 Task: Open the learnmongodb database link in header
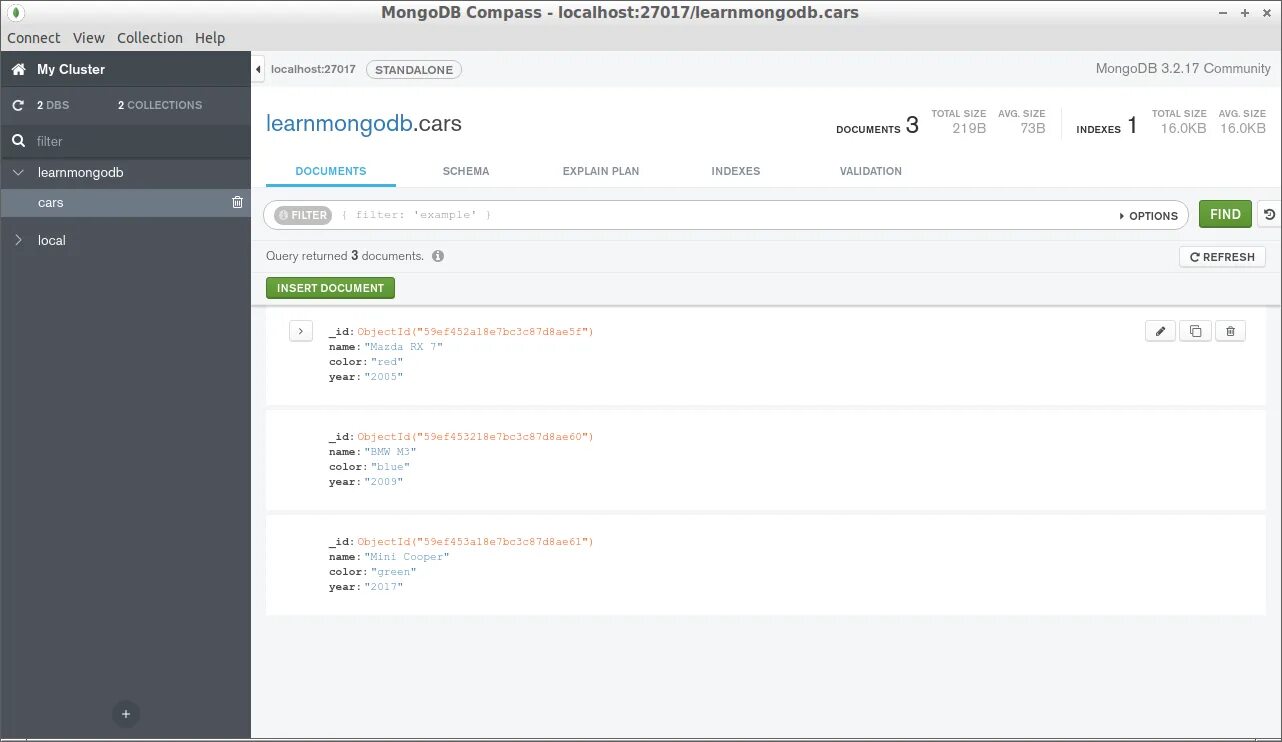(x=339, y=125)
